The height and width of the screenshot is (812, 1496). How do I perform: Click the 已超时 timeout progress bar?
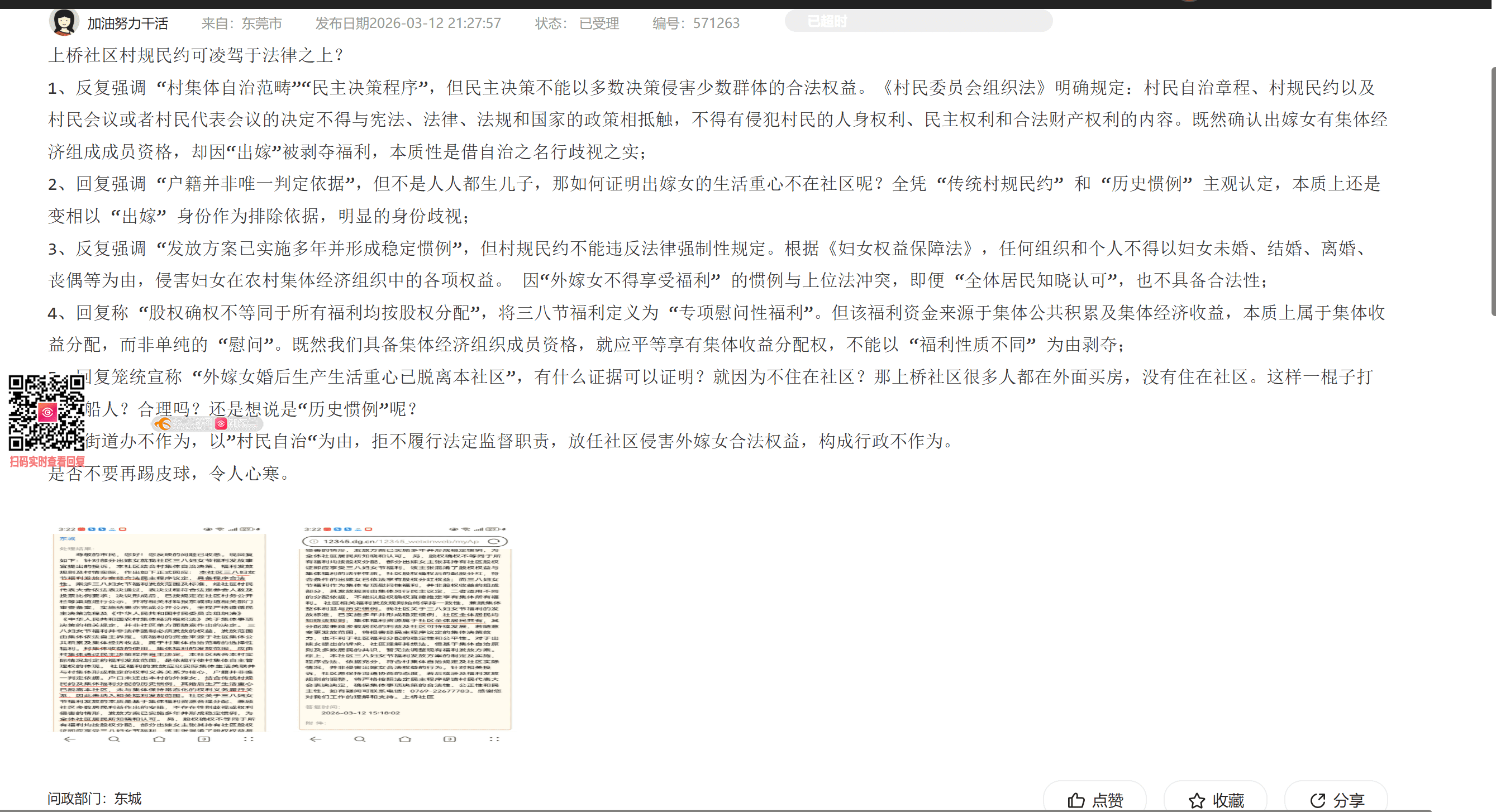(x=918, y=21)
